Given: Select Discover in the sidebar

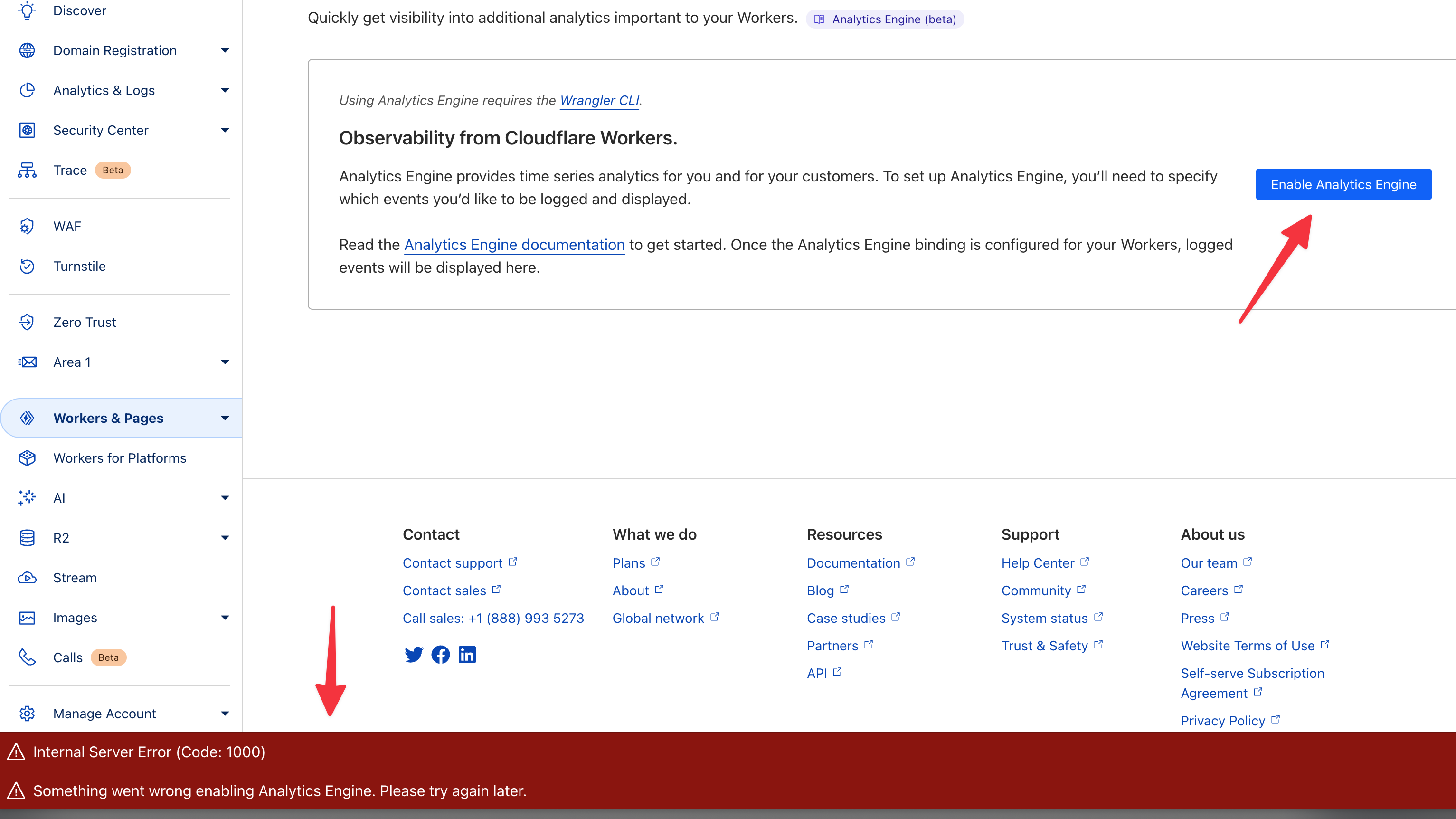Looking at the screenshot, I should (79, 11).
